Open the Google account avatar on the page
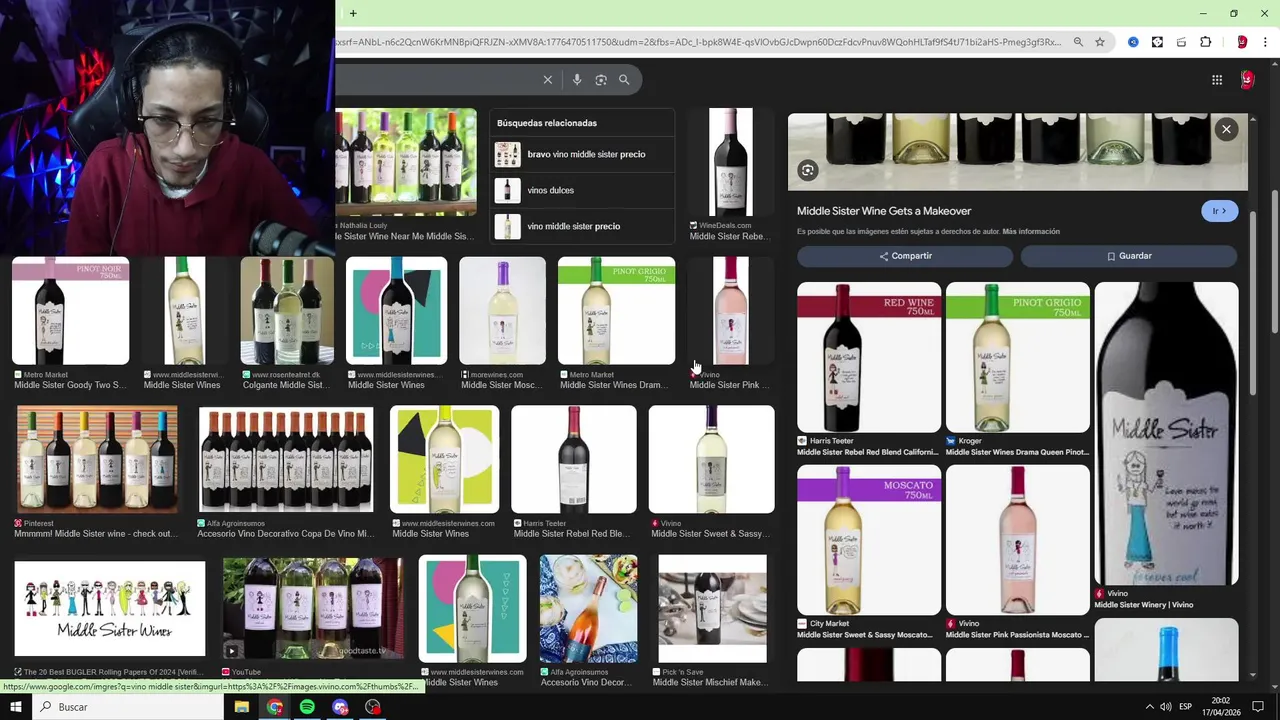Image resolution: width=1280 pixels, height=720 pixels. (x=1247, y=80)
